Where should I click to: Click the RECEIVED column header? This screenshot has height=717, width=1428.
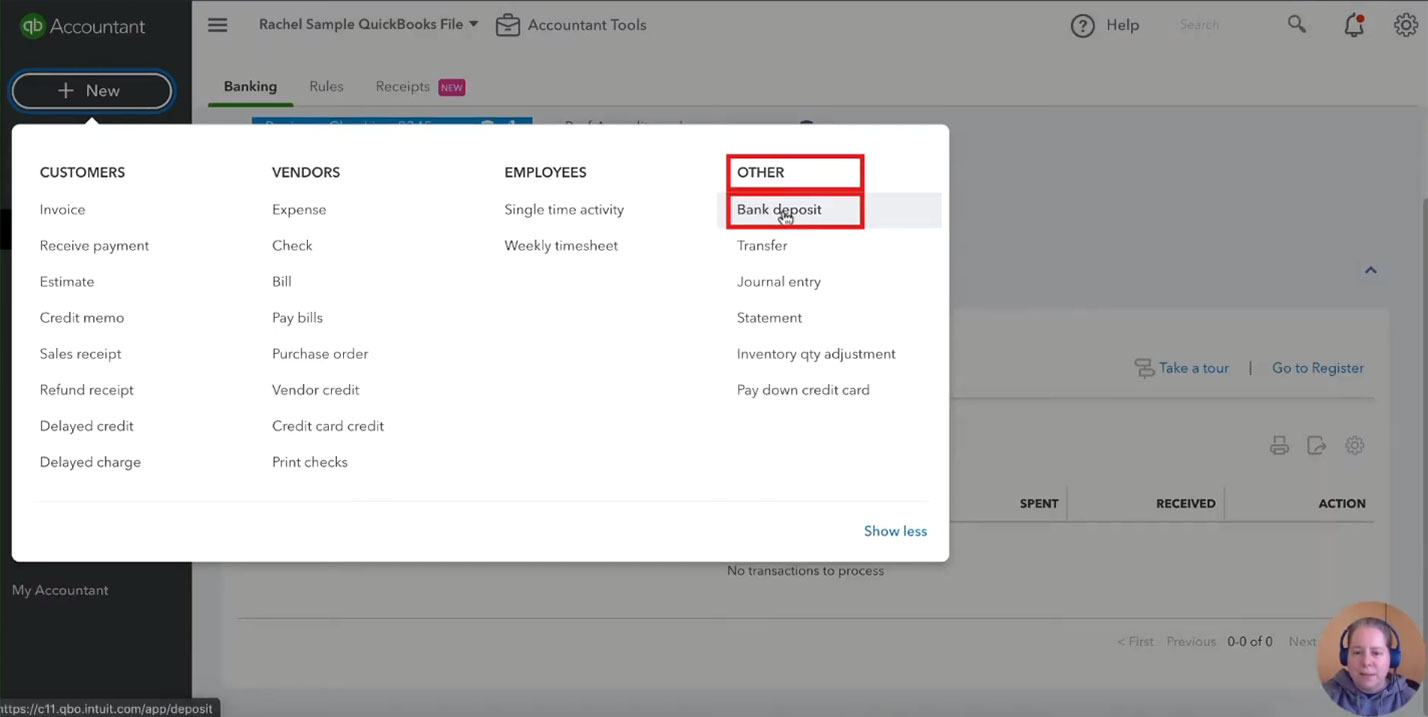[x=1185, y=503]
